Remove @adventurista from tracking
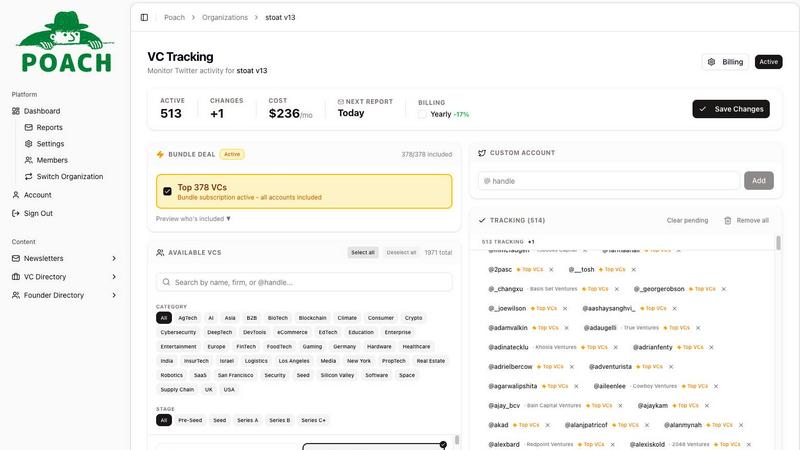The height and width of the screenshot is (450, 800). coord(671,366)
